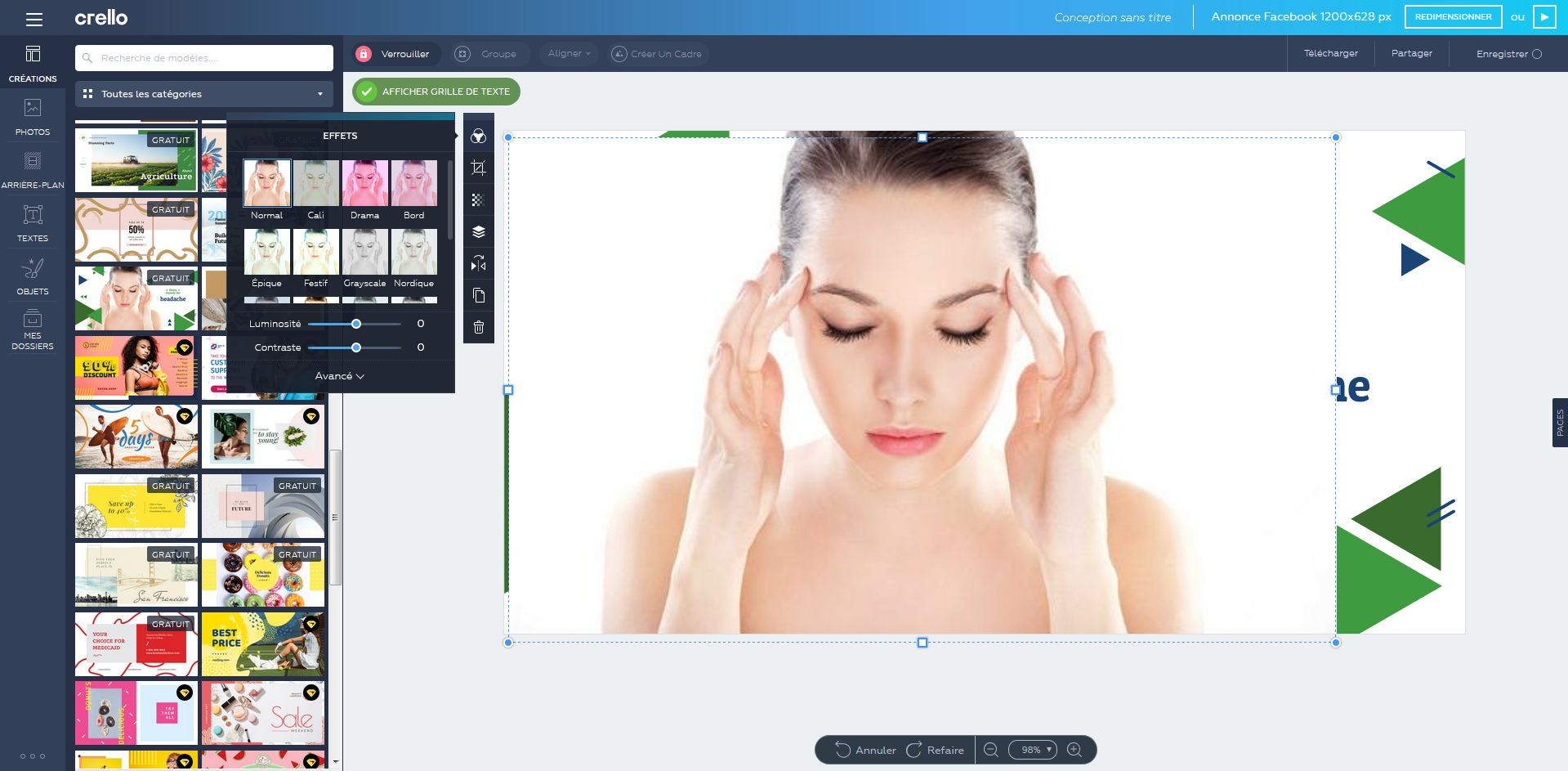This screenshot has height=771, width=1568.
Task: Open Mes Dossiers in sidebar
Action: point(33,330)
